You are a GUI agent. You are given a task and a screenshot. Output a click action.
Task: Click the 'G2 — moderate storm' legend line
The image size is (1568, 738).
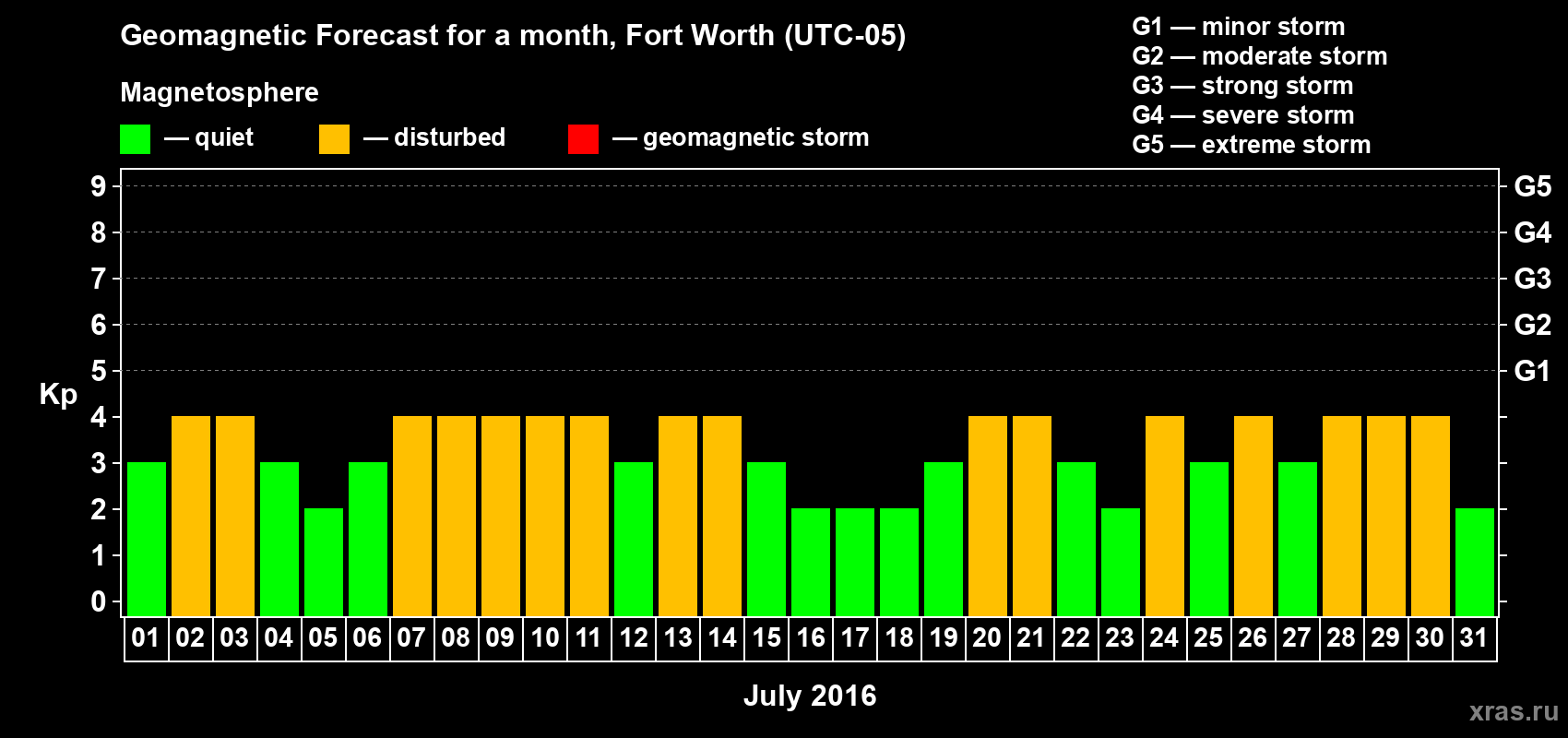pos(1260,56)
